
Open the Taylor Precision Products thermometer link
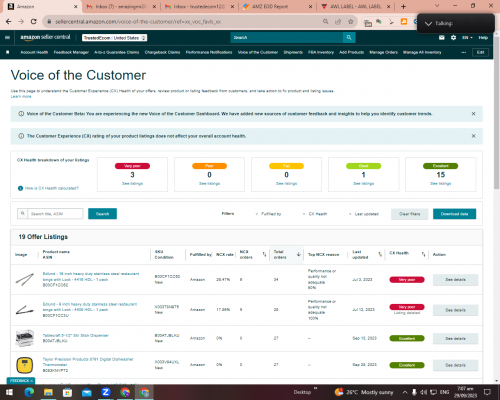[88, 362]
